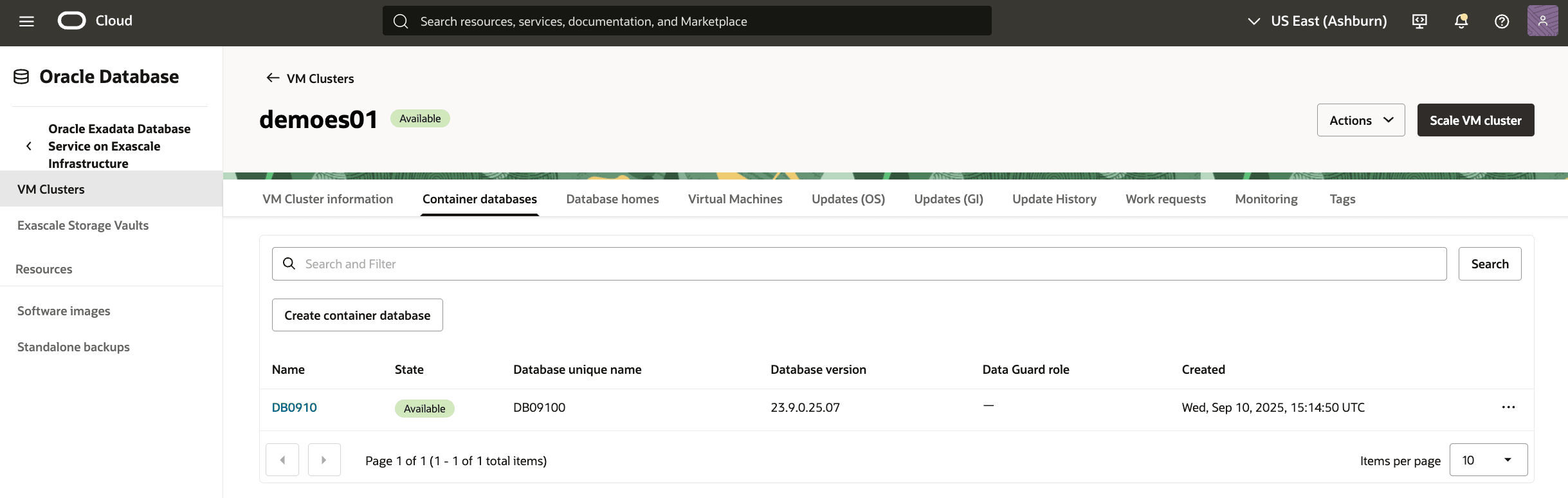Image resolution: width=1568 pixels, height=498 pixels.
Task: Open the Cloud Shell developer tools icon
Action: [x=1419, y=21]
